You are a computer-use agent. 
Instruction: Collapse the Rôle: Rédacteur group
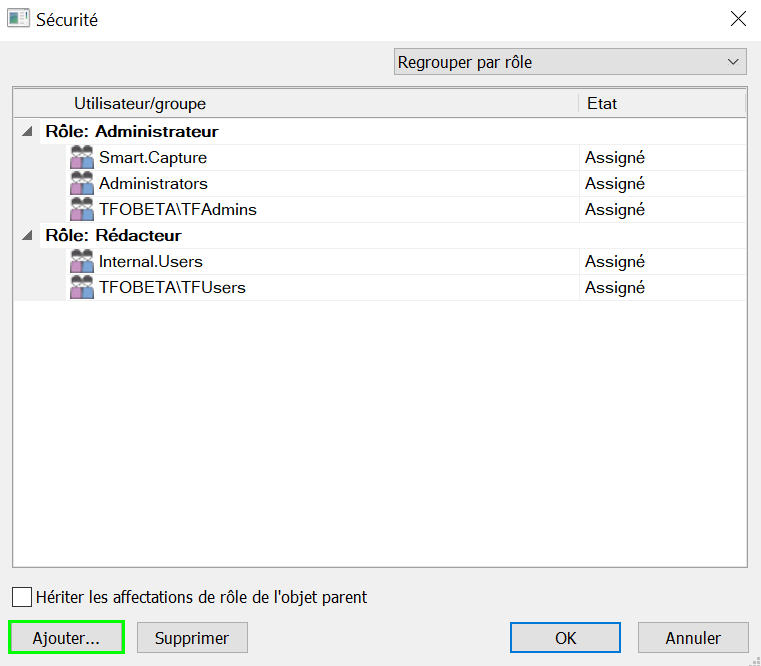pos(28,235)
